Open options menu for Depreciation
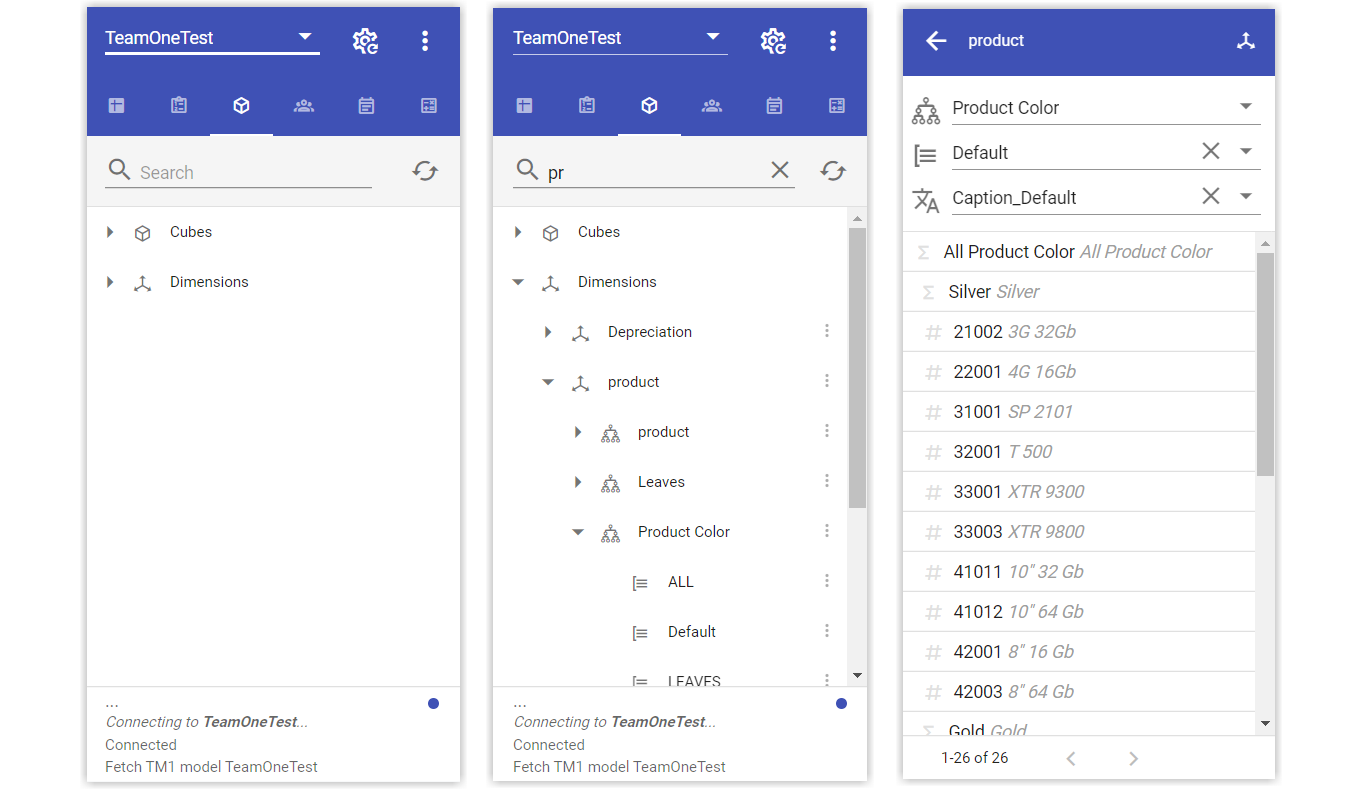The image size is (1355, 800). click(827, 331)
